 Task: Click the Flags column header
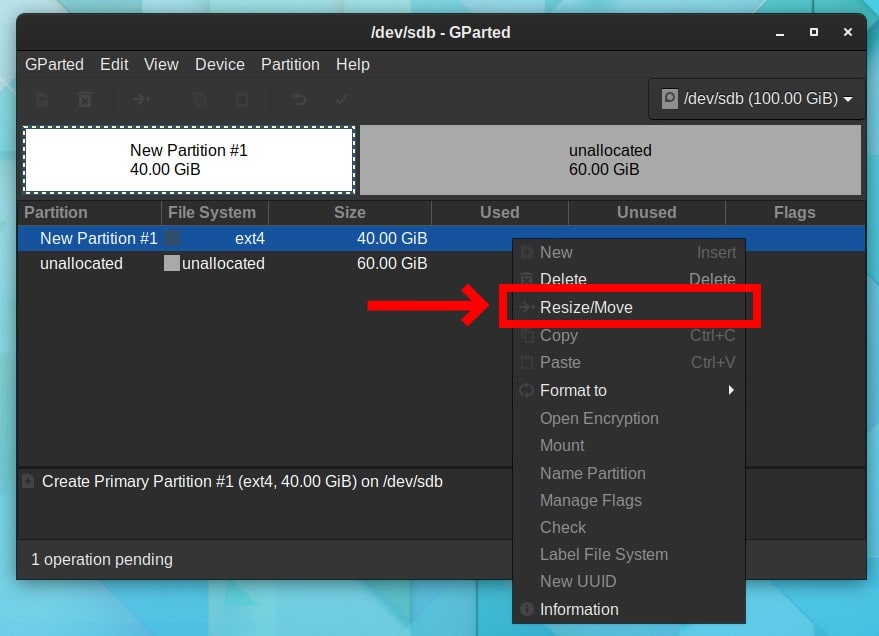(x=795, y=212)
